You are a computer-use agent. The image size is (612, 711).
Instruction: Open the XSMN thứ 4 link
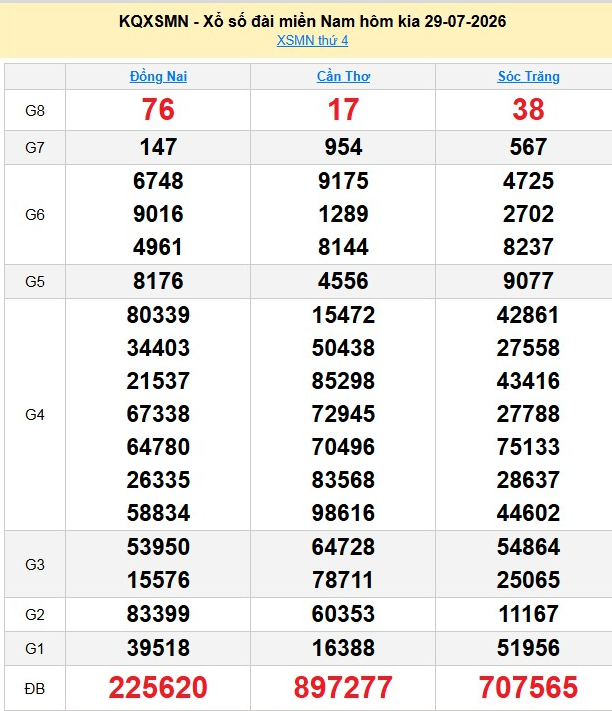click(312, 40)
